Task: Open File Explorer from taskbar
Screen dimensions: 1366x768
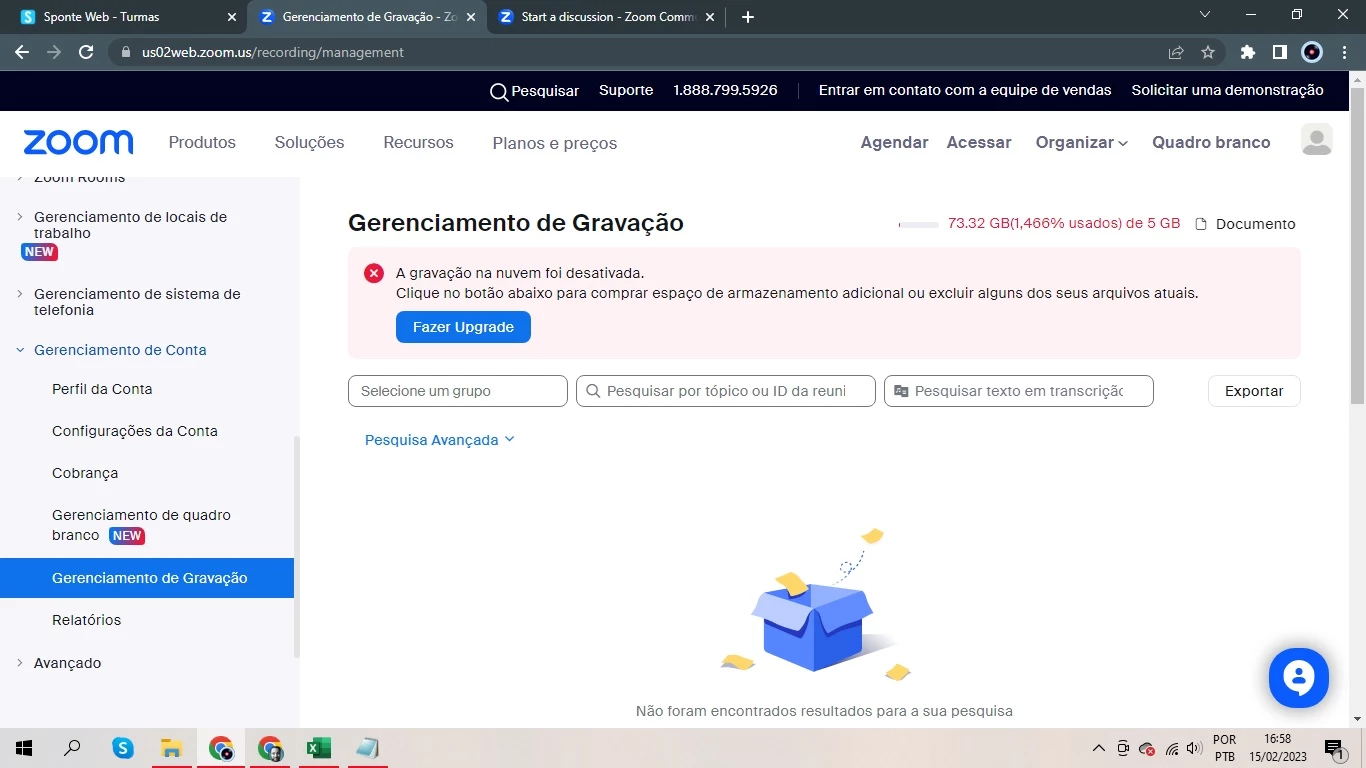Action: [171, 748]
